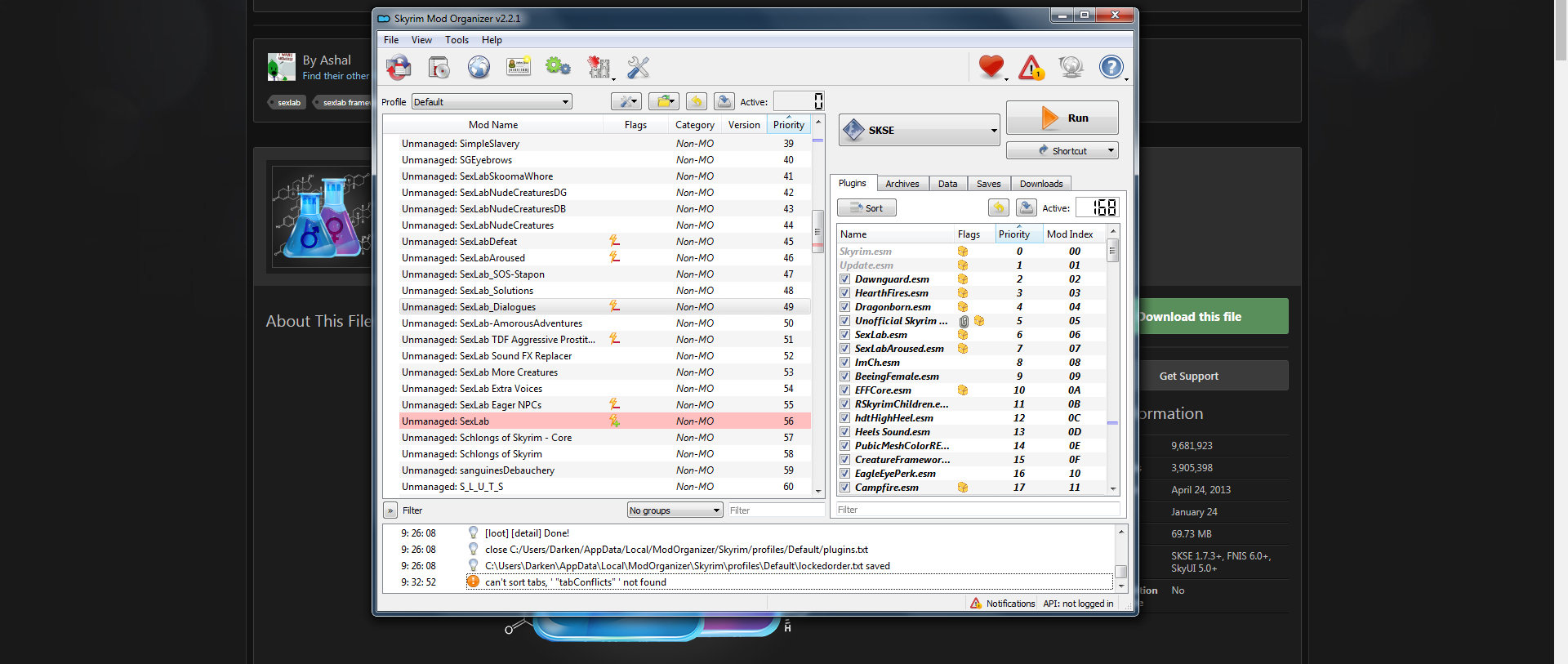Open the Help menu

pyautogui.click(x=492, y=40)
